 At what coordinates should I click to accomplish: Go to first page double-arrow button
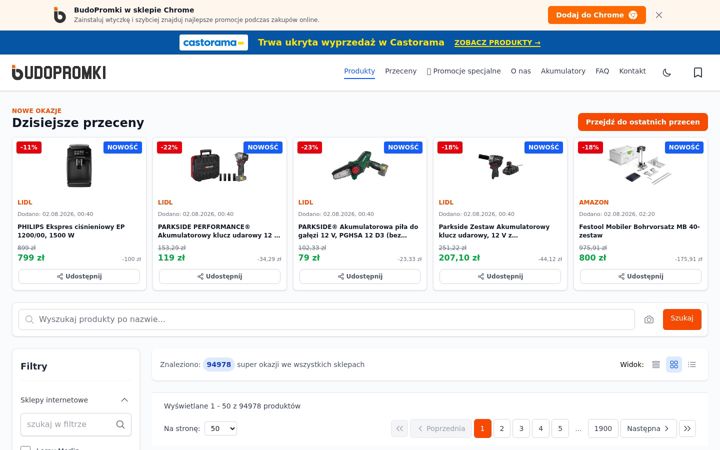pos(399,428)
